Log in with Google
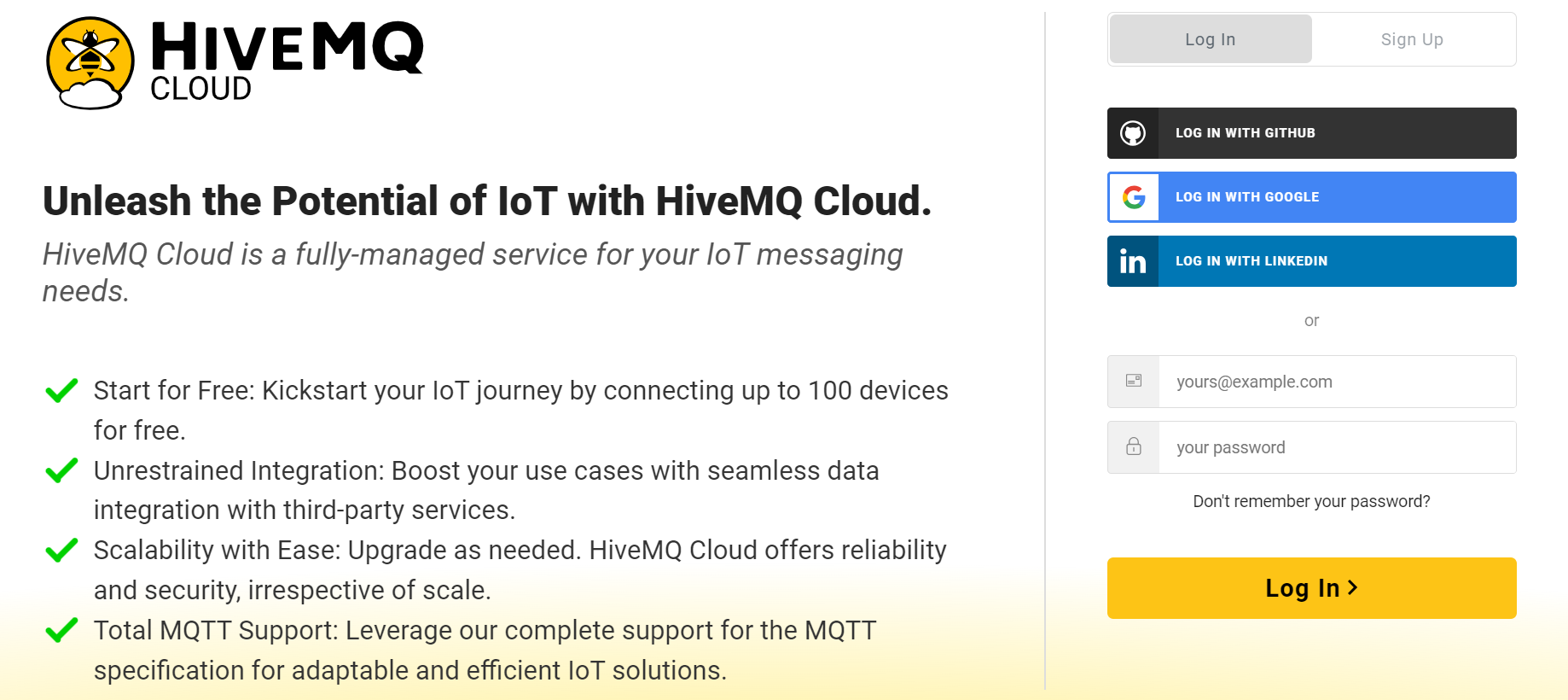1568x700 pixels. (x=1311, y=197)
